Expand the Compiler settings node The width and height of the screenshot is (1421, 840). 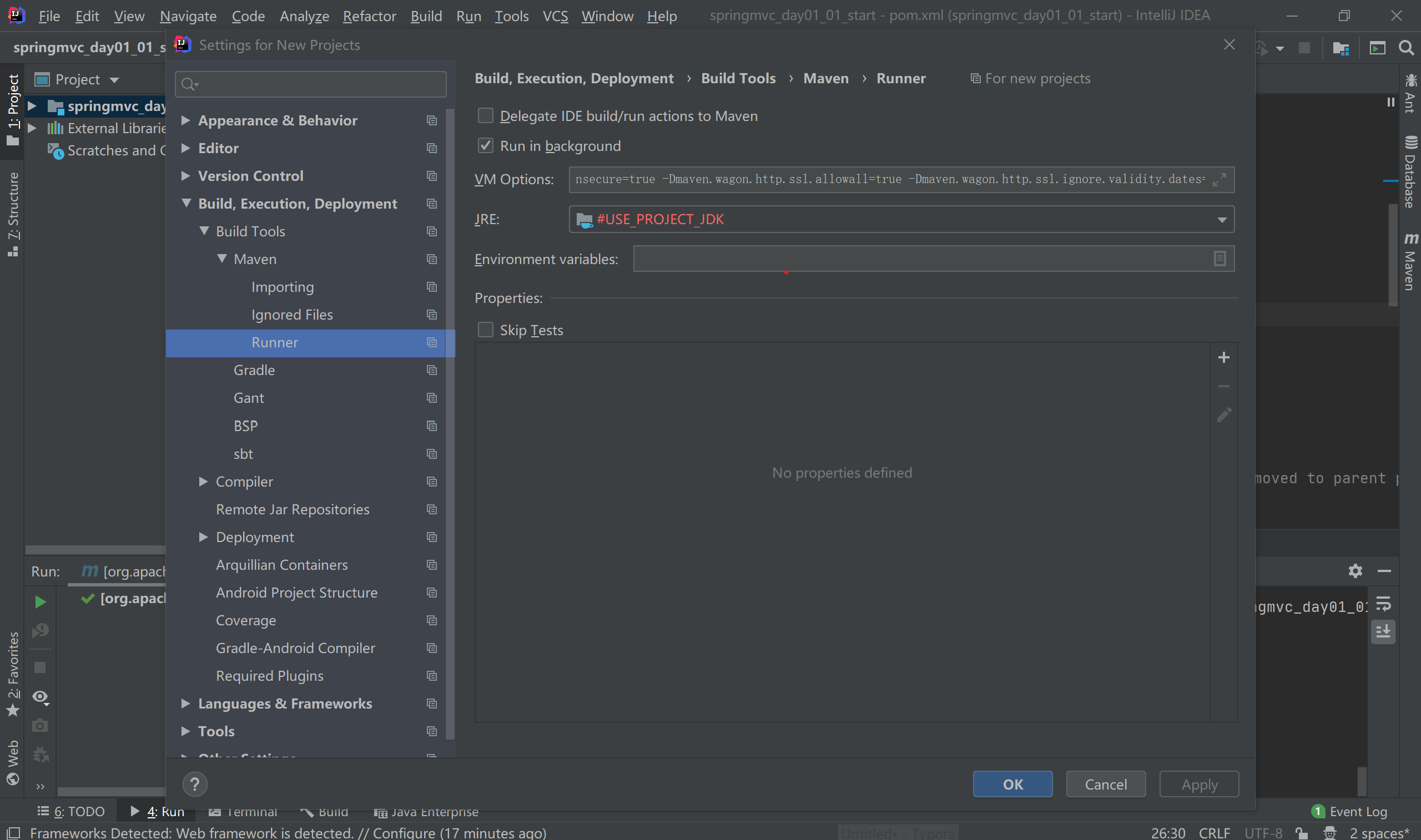[203, 481]
